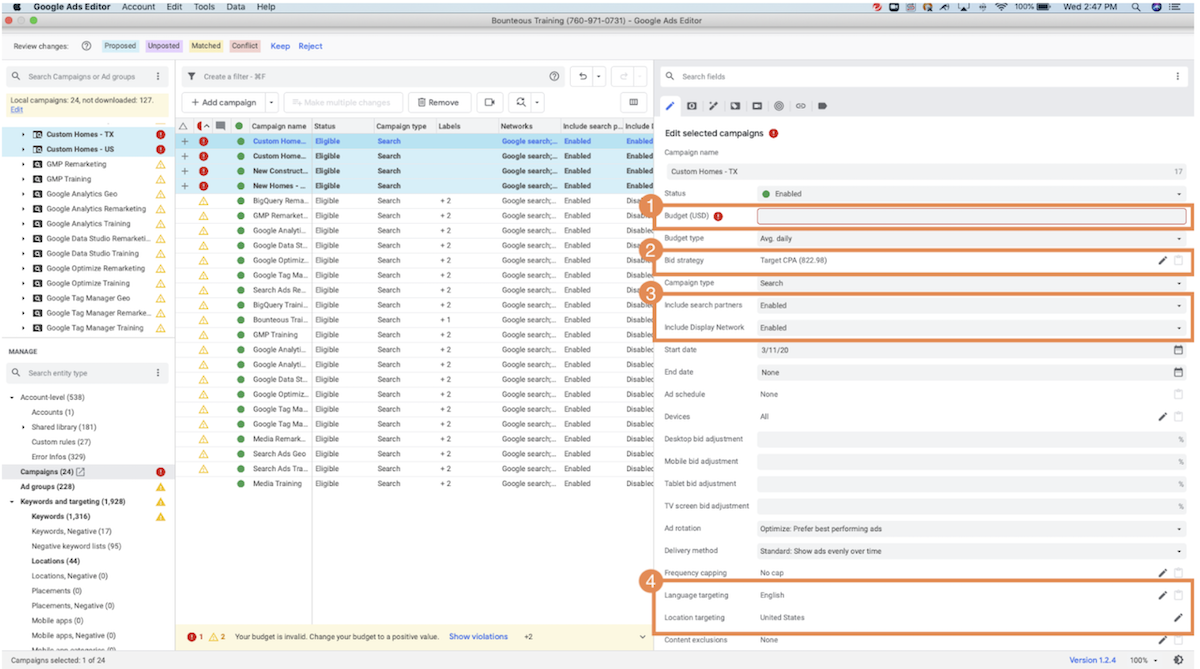Viewport: 1200px width, 669px height.
Task: Select Media Training campaign row
Action: [414, 484]
